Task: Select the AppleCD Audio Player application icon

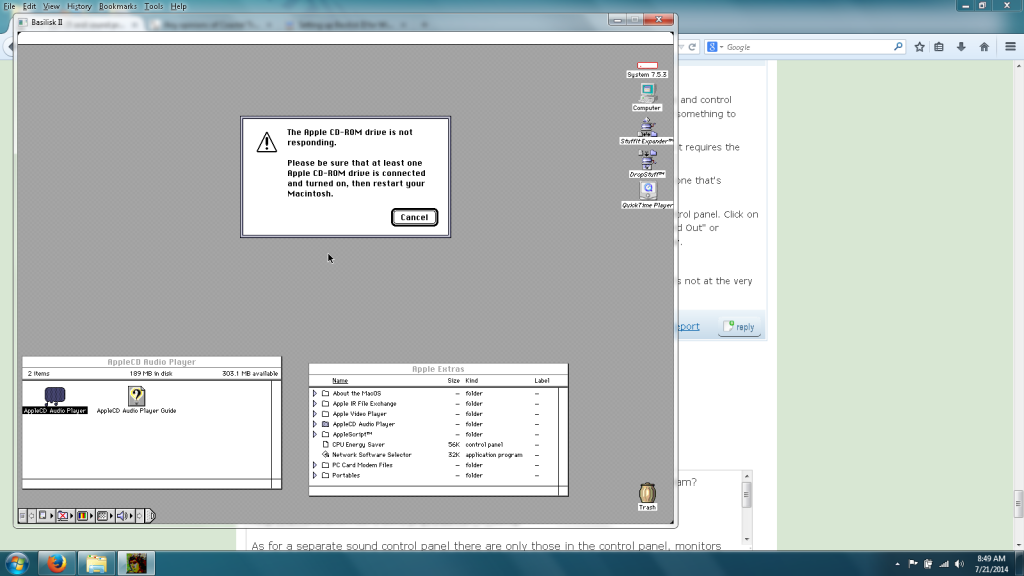Action: point(55,396)
